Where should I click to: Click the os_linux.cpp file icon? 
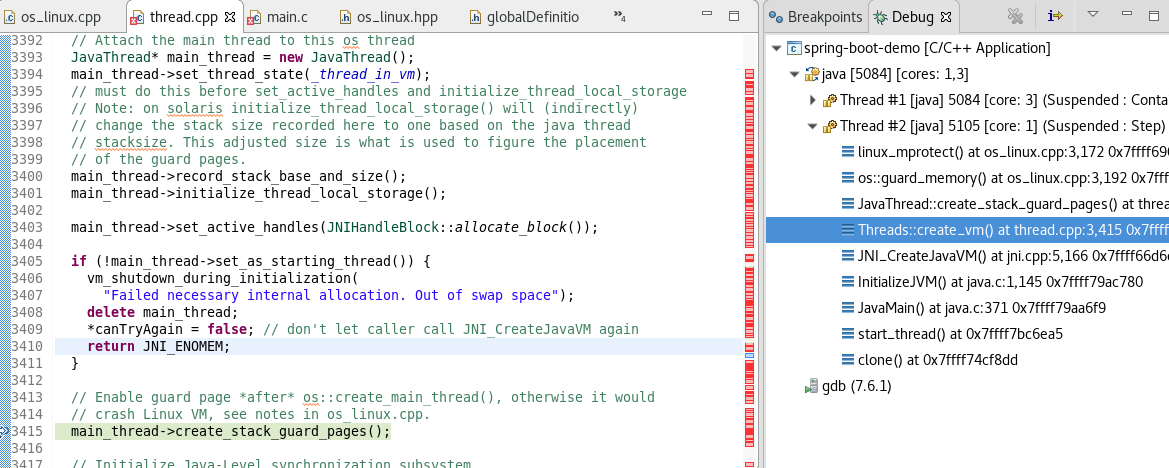point(10,16)
